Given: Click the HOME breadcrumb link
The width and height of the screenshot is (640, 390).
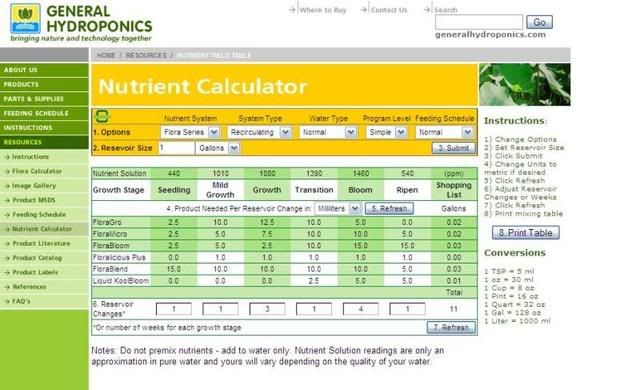Looking at the screenshot, I should pyautogui.click(x=106, y=55).
